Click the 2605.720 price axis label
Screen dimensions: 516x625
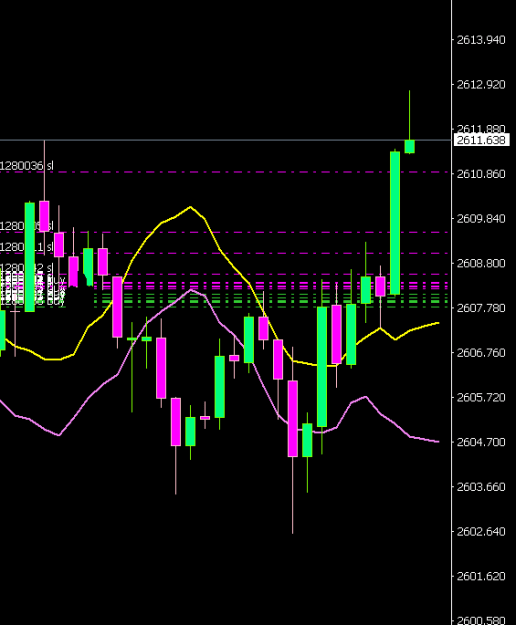481,397
